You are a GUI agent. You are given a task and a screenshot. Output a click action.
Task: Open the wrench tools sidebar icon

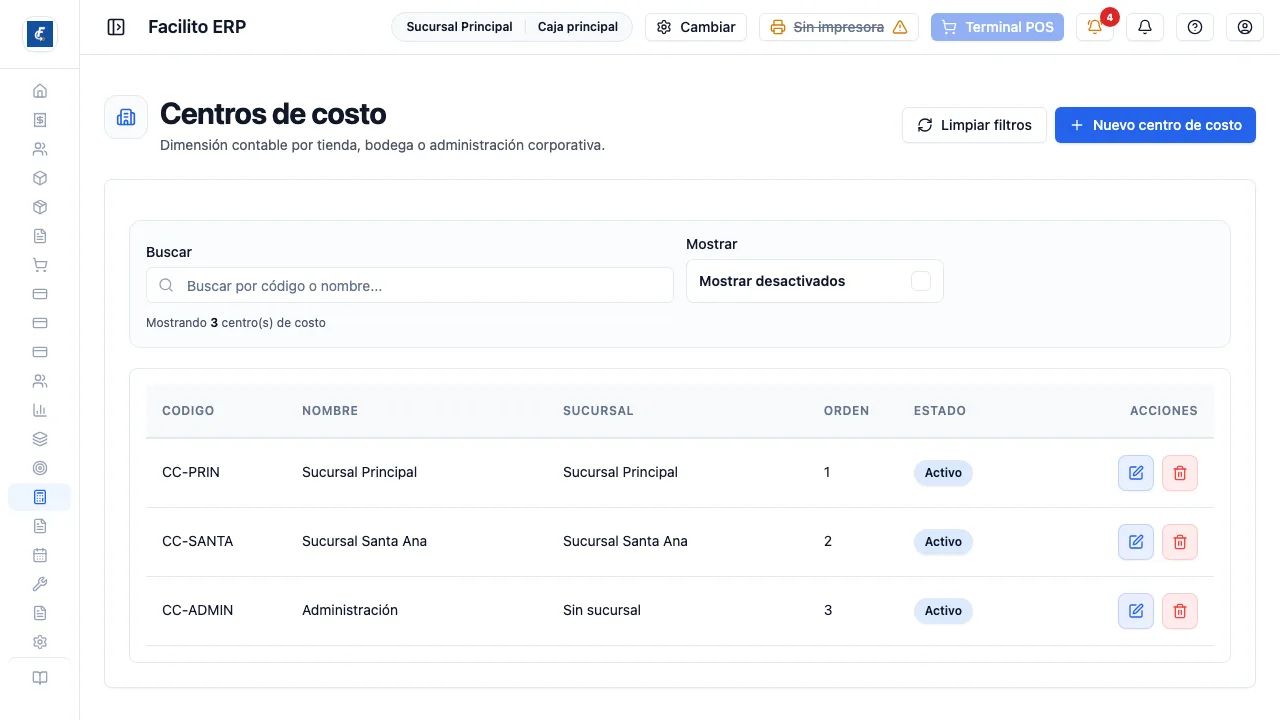pyautogui.click(x=40, y=584)
